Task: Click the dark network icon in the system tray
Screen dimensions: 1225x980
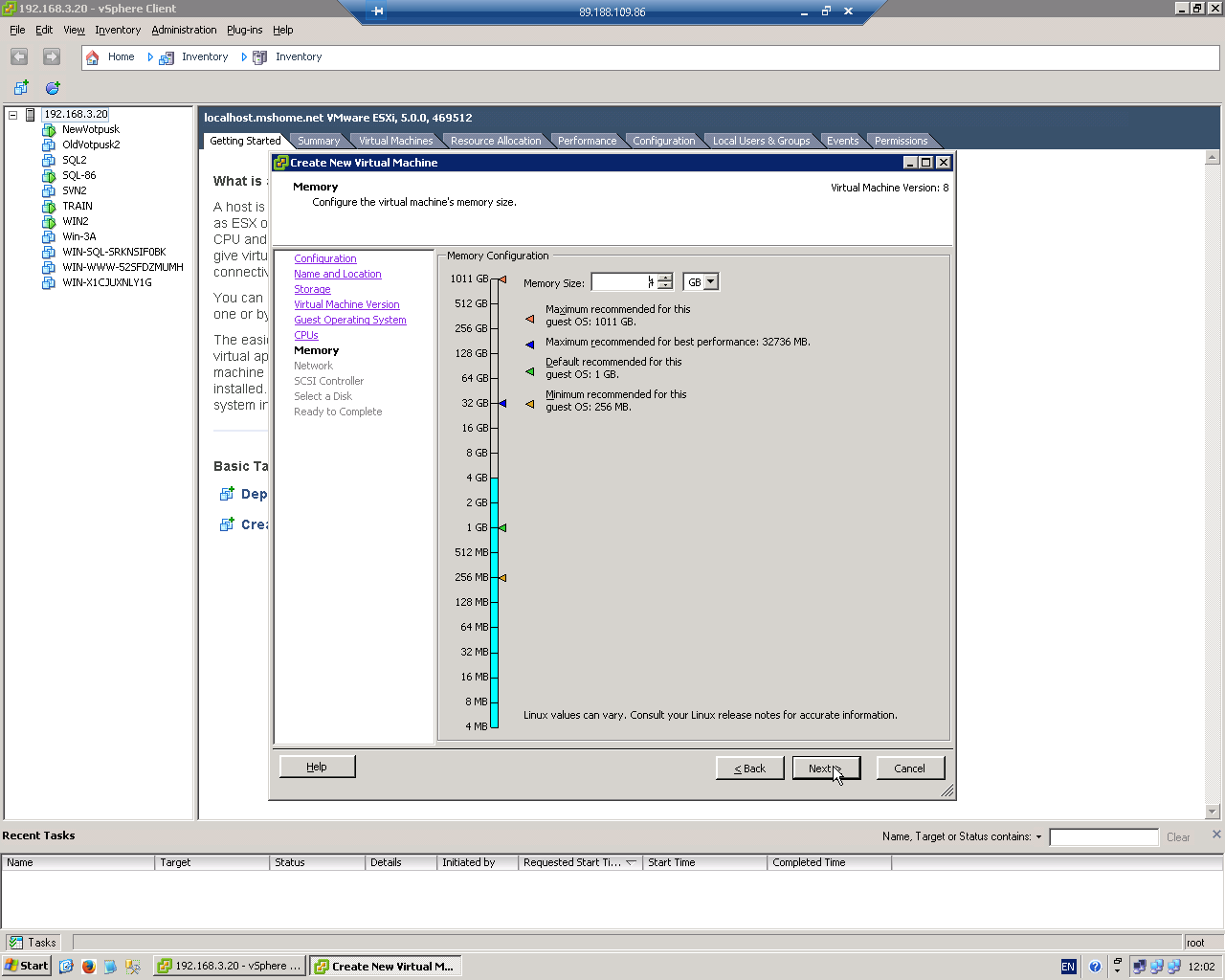Action: pyautogui.click(x=1139, y=967)
